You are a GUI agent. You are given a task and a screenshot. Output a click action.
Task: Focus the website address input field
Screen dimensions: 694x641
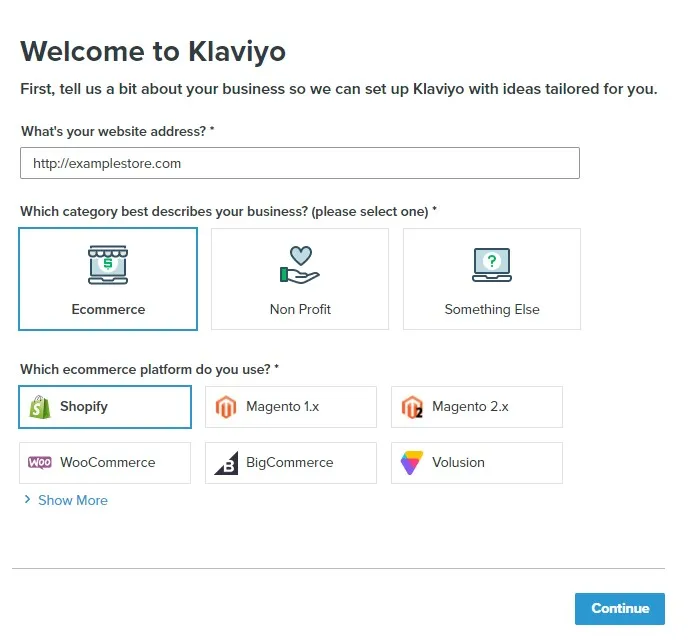[300, 163]
